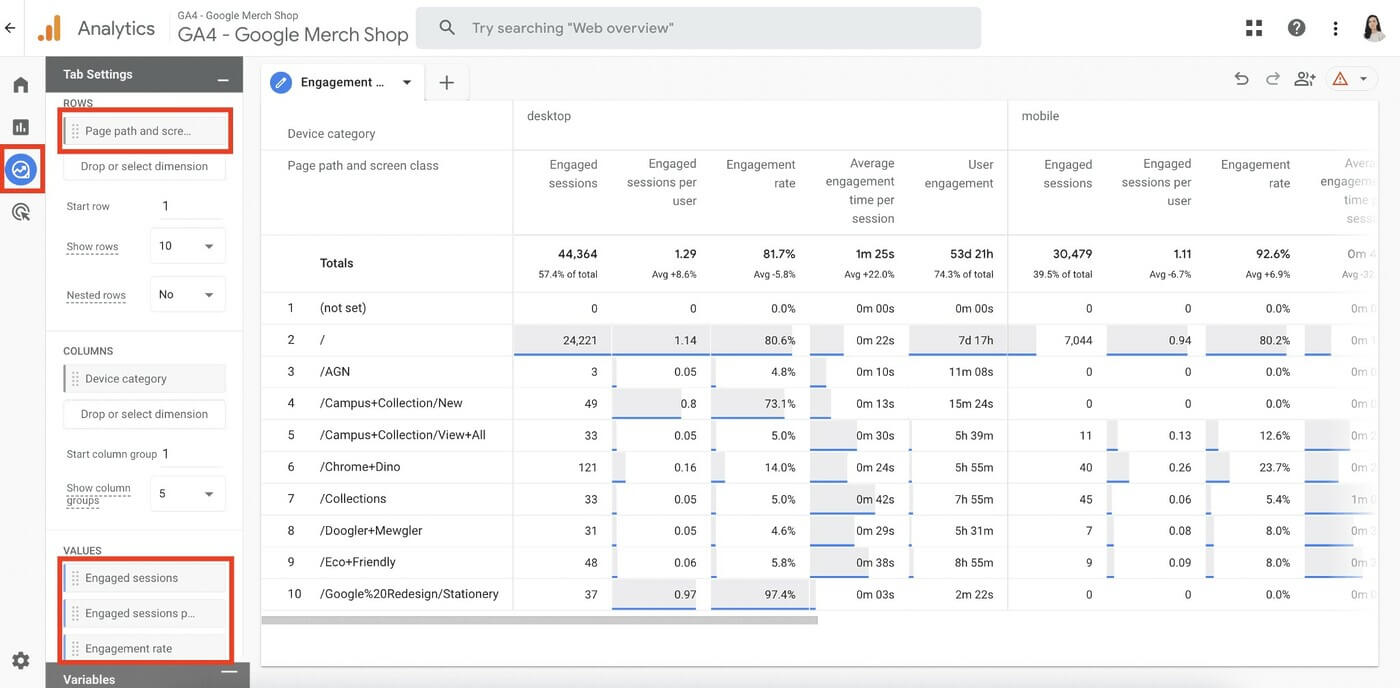Open the Google apps grid icon

click(x=1252, y=26)
